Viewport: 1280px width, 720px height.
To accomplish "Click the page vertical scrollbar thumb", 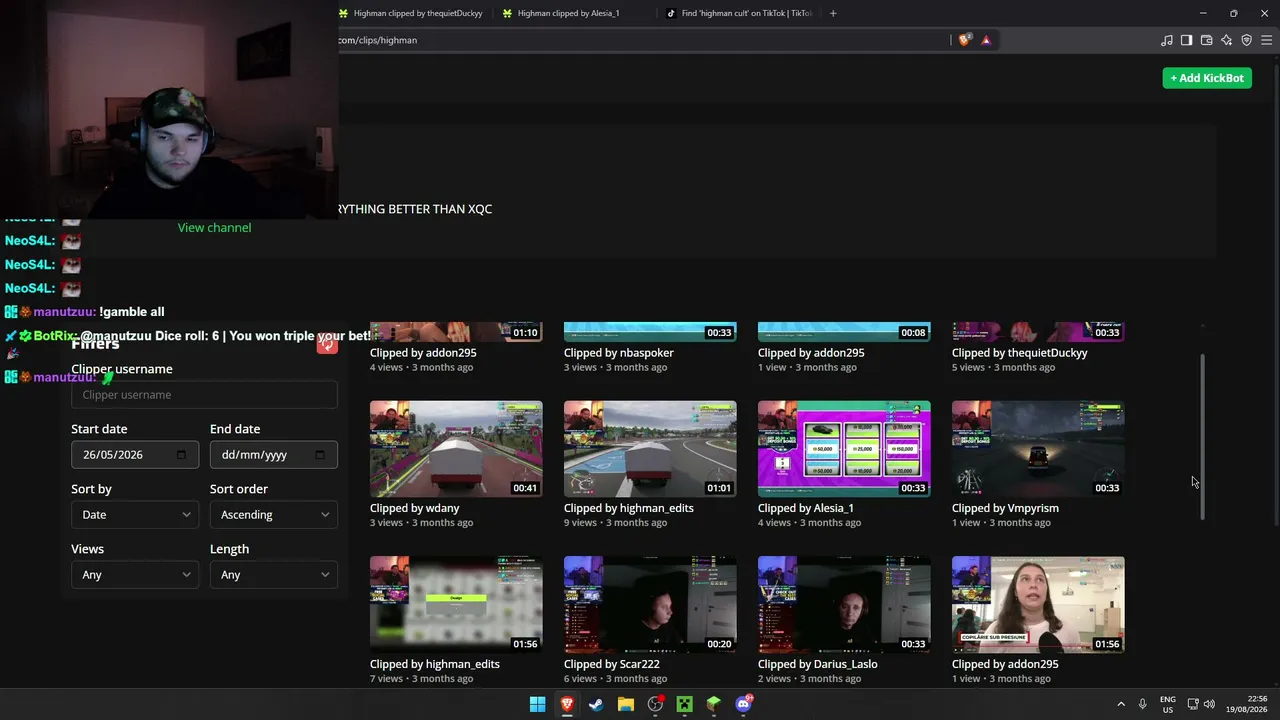I will pos(1203,436).
